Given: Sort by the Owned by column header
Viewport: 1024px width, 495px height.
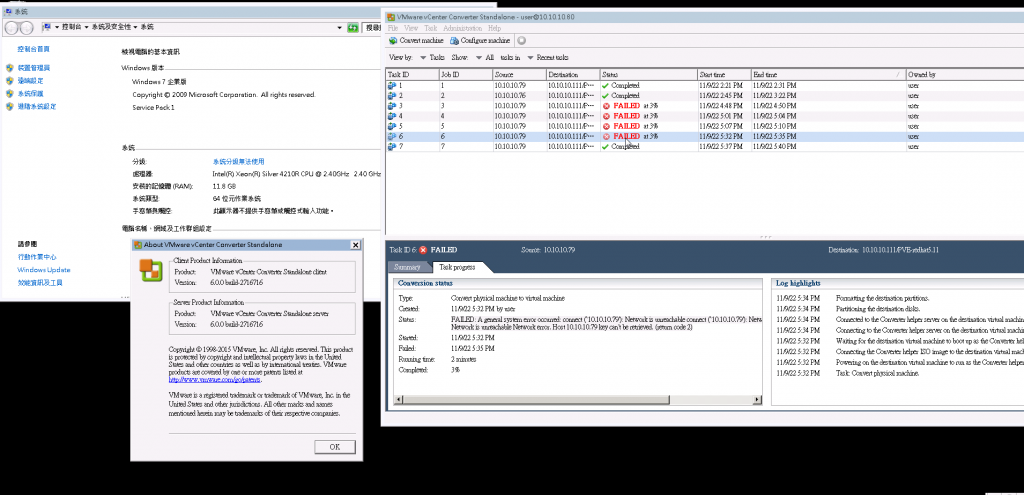Looking at the screenshot, I should pos(965,75).
